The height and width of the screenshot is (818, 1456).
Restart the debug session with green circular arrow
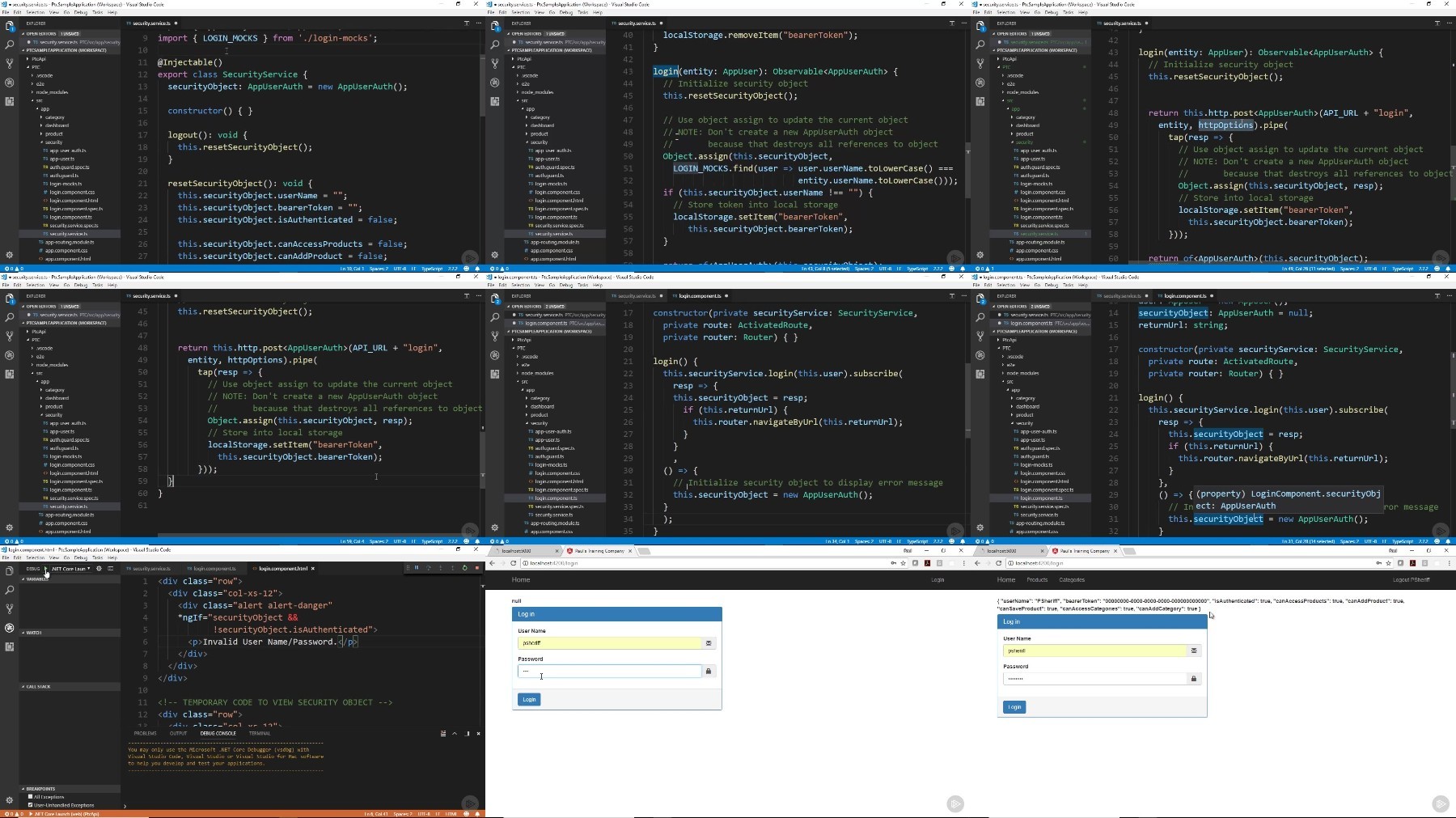[464, 568]
